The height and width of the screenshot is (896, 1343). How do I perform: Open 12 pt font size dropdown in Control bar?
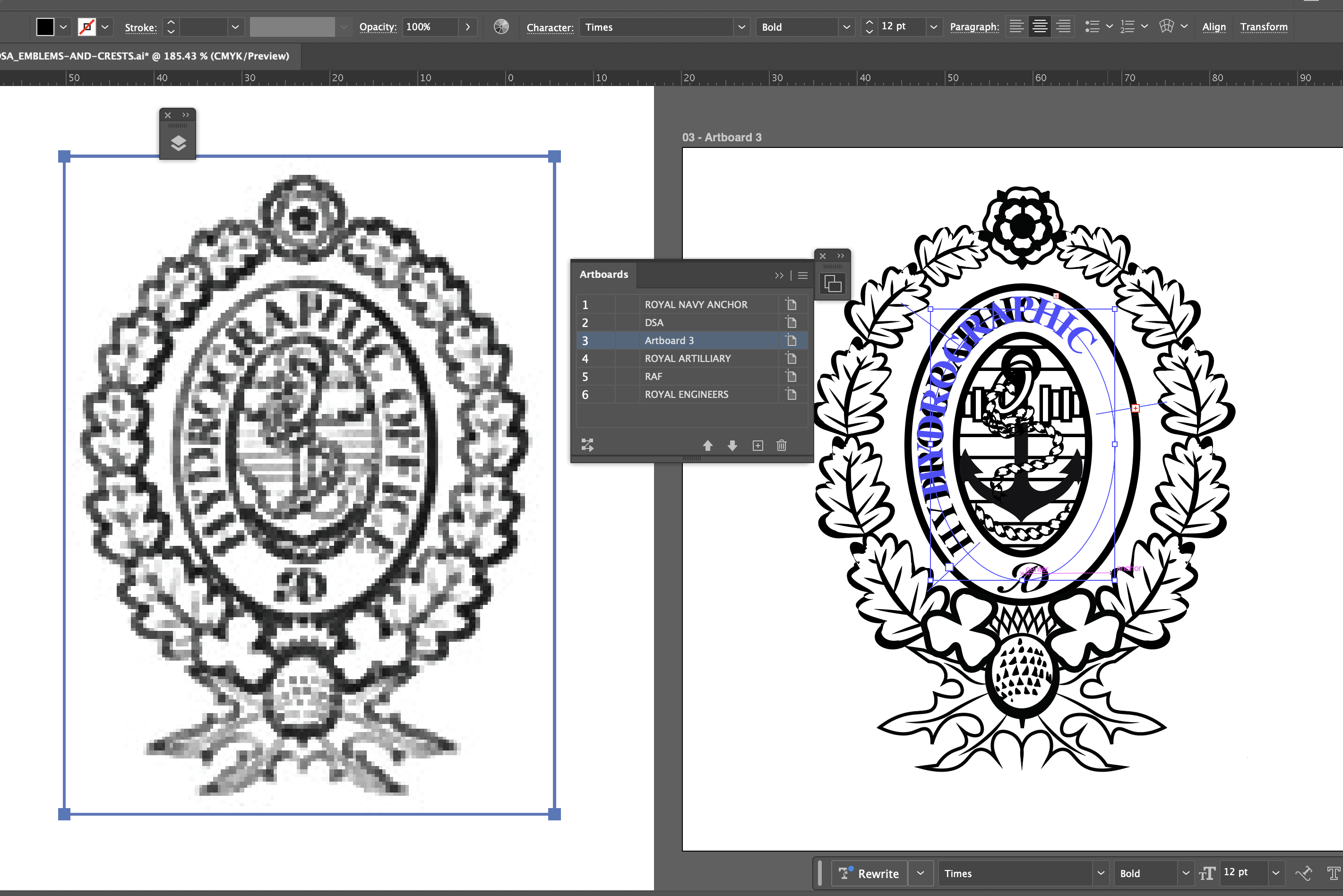click(x=933, y=27)
